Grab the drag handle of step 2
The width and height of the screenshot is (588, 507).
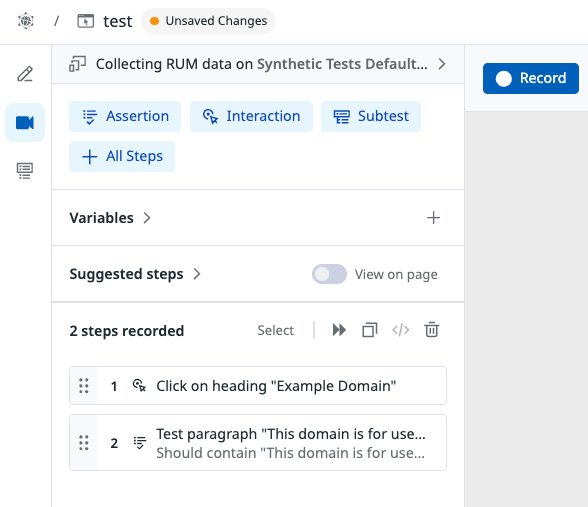[x=84, y=443]
